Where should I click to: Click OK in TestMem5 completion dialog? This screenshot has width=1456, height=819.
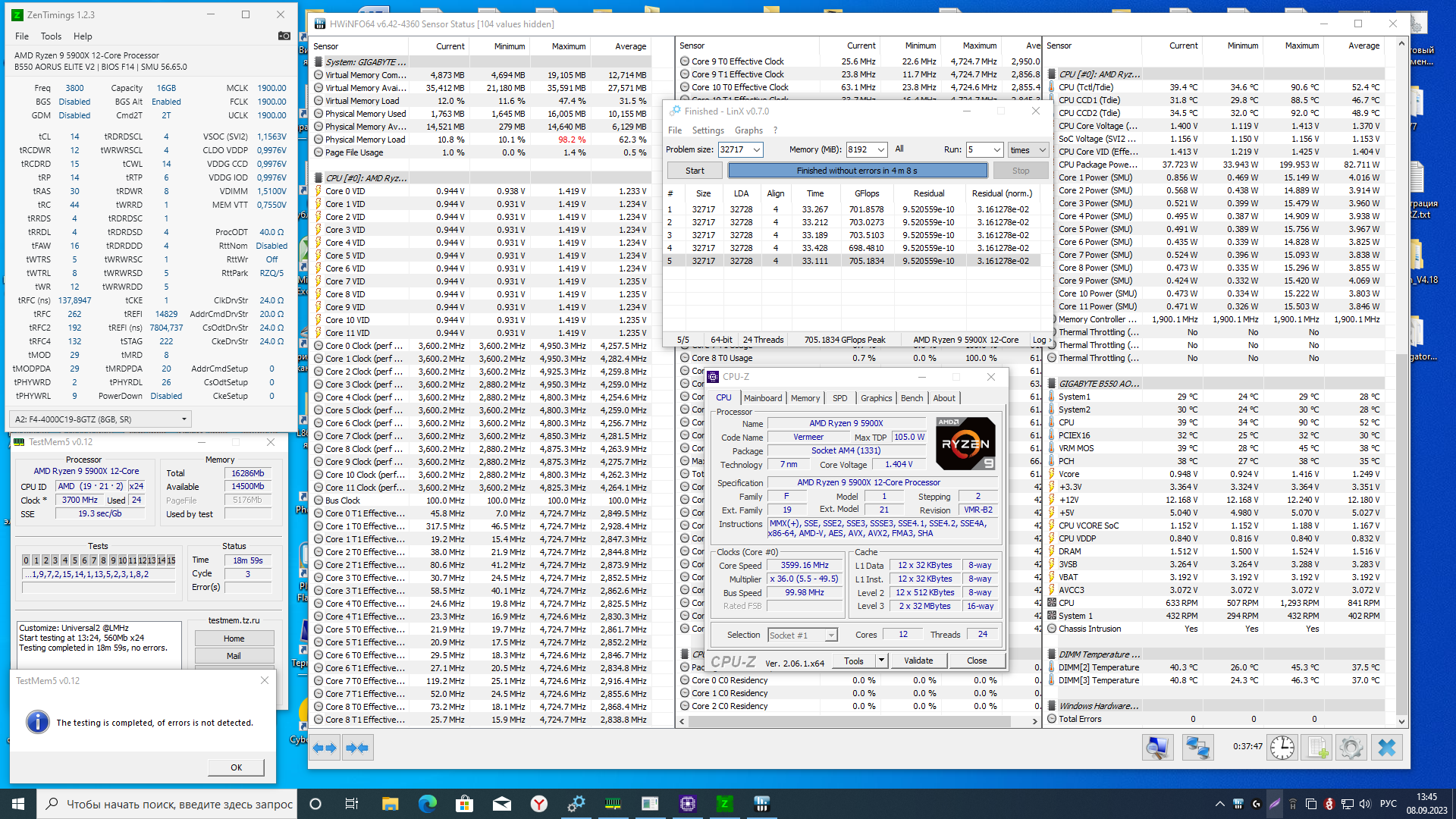tap(236, 767)
